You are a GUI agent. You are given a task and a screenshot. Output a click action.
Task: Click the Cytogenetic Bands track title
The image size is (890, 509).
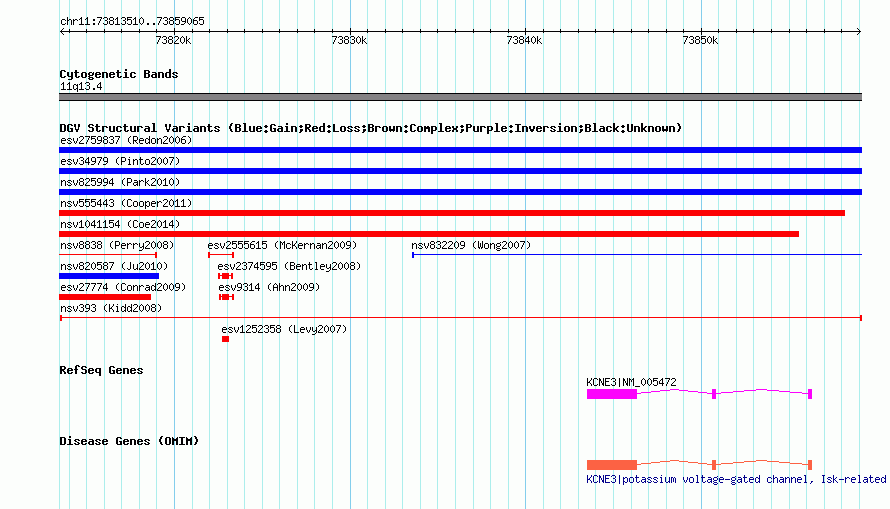pos(119,74)
